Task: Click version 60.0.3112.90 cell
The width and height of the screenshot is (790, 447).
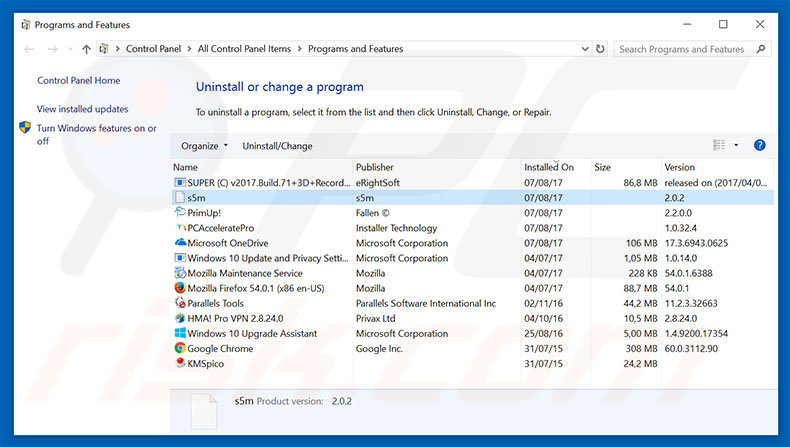Action: (691, 348)
